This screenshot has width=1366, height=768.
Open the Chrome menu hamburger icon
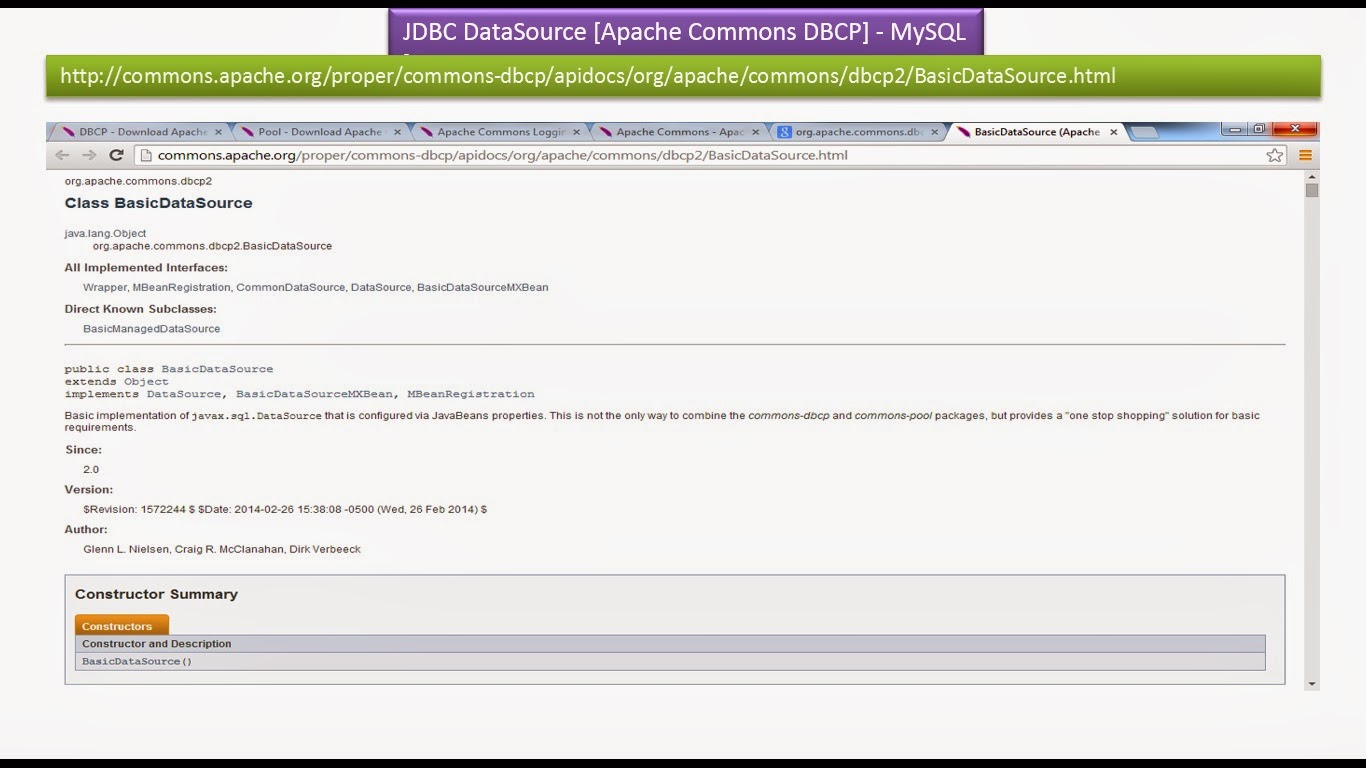[x=1305, y=155]
